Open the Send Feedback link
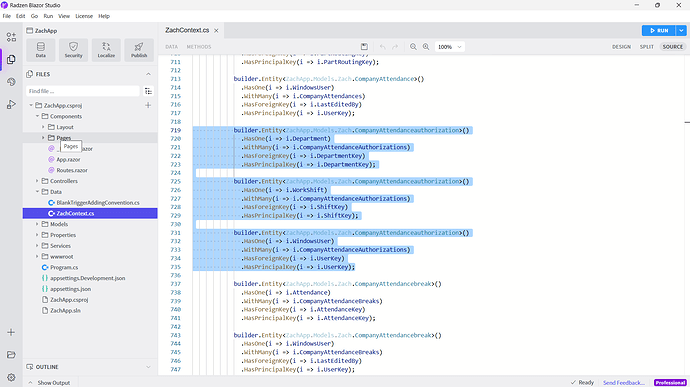This screenshot has height=387, width=690. point(624,383)
